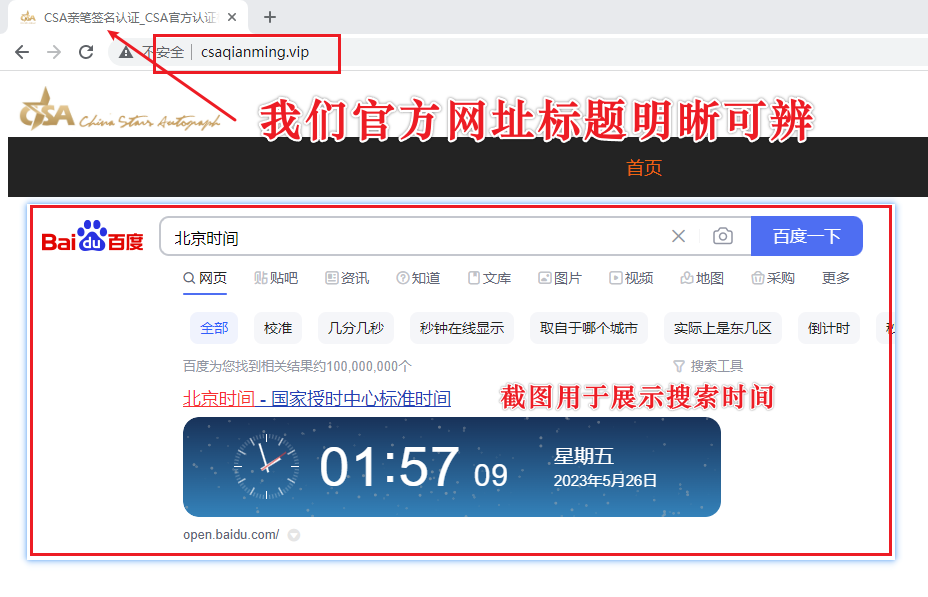Select the 校准 filter chip

point(278,328)
